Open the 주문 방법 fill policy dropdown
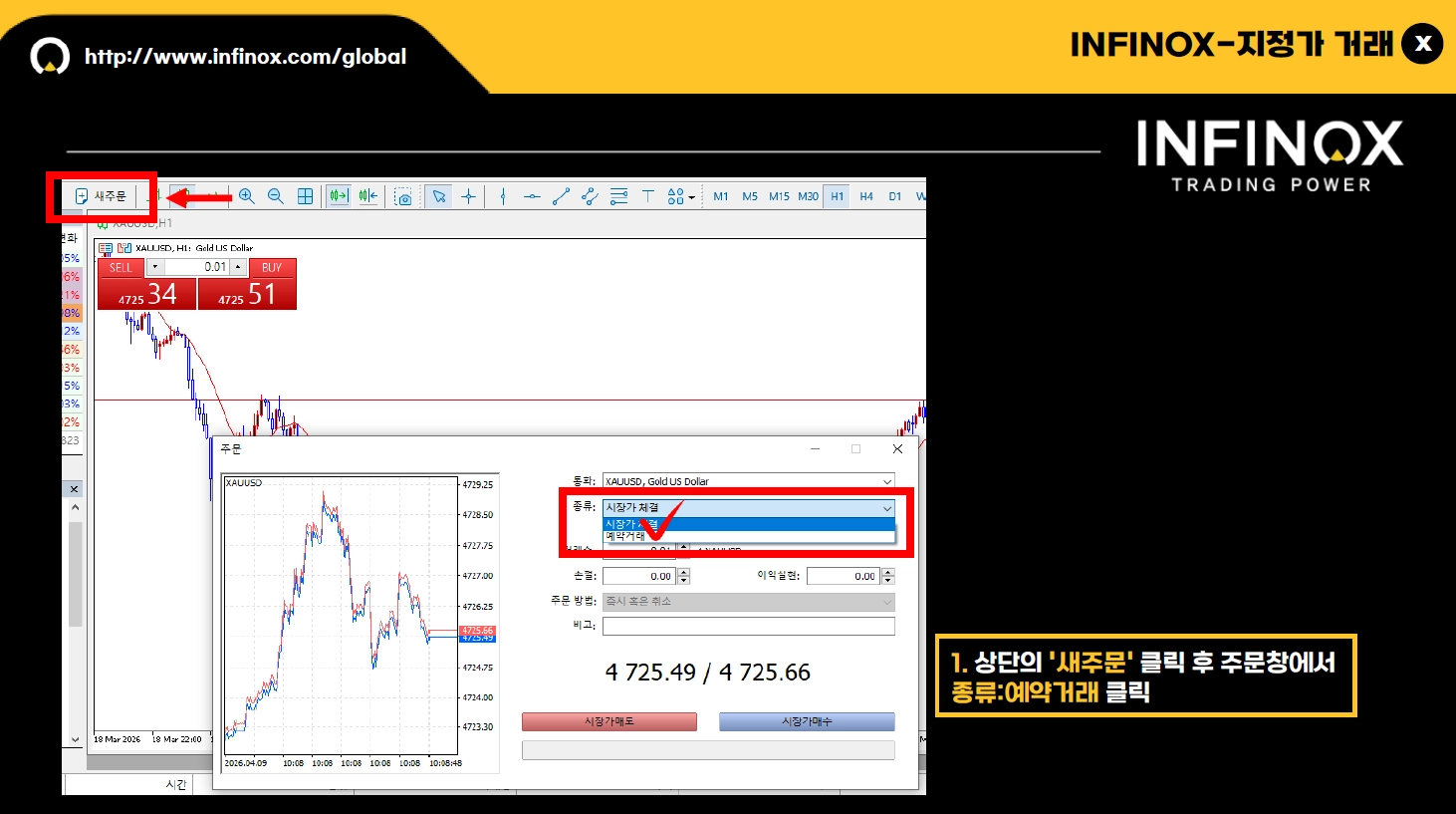The height and width of the screenshot is (814, 1456). [748, 602]
